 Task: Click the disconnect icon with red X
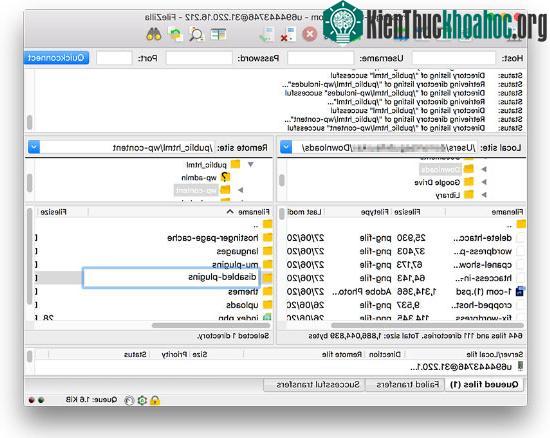[x=288, y=34]
